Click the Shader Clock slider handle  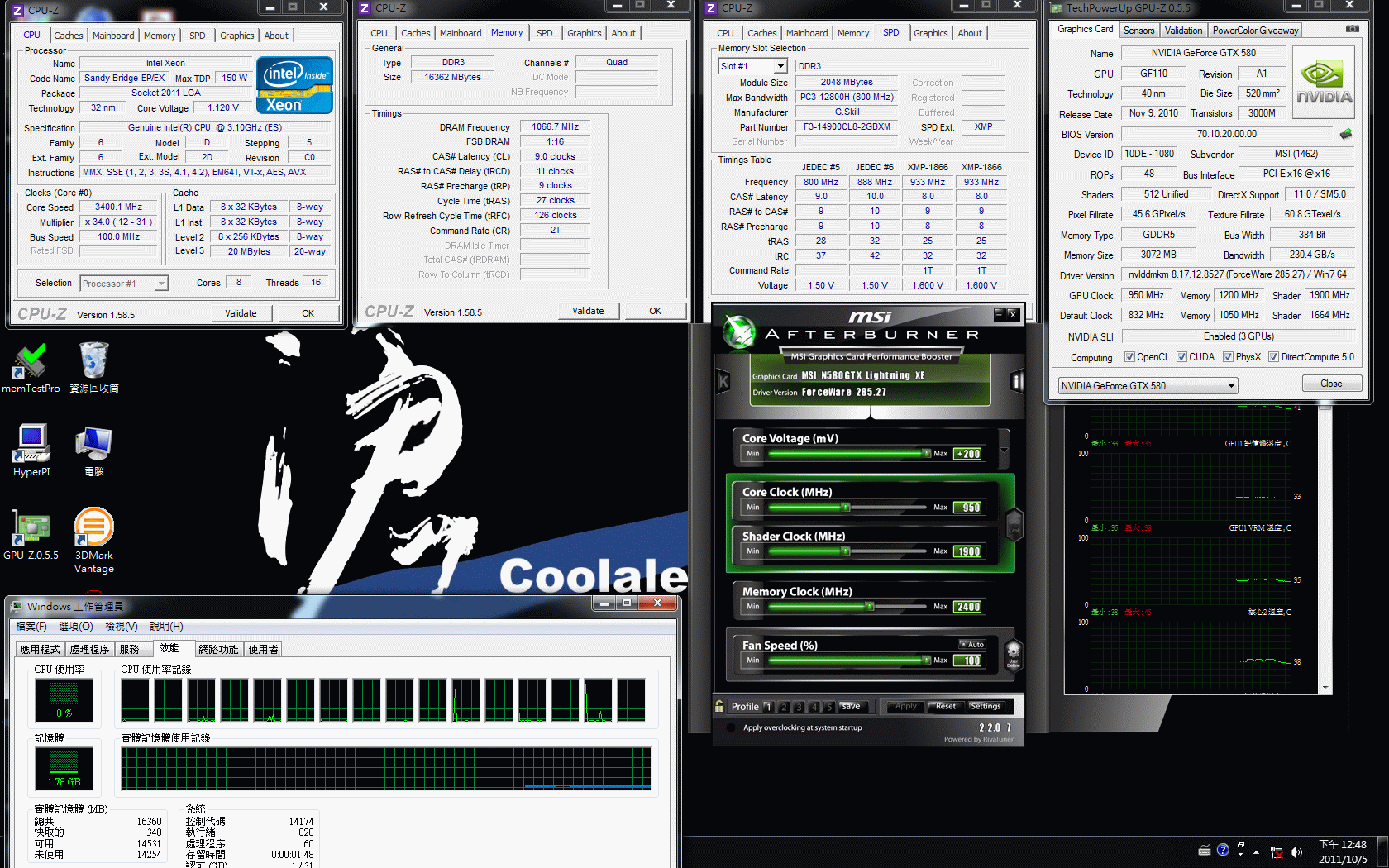tap(846, 551)
